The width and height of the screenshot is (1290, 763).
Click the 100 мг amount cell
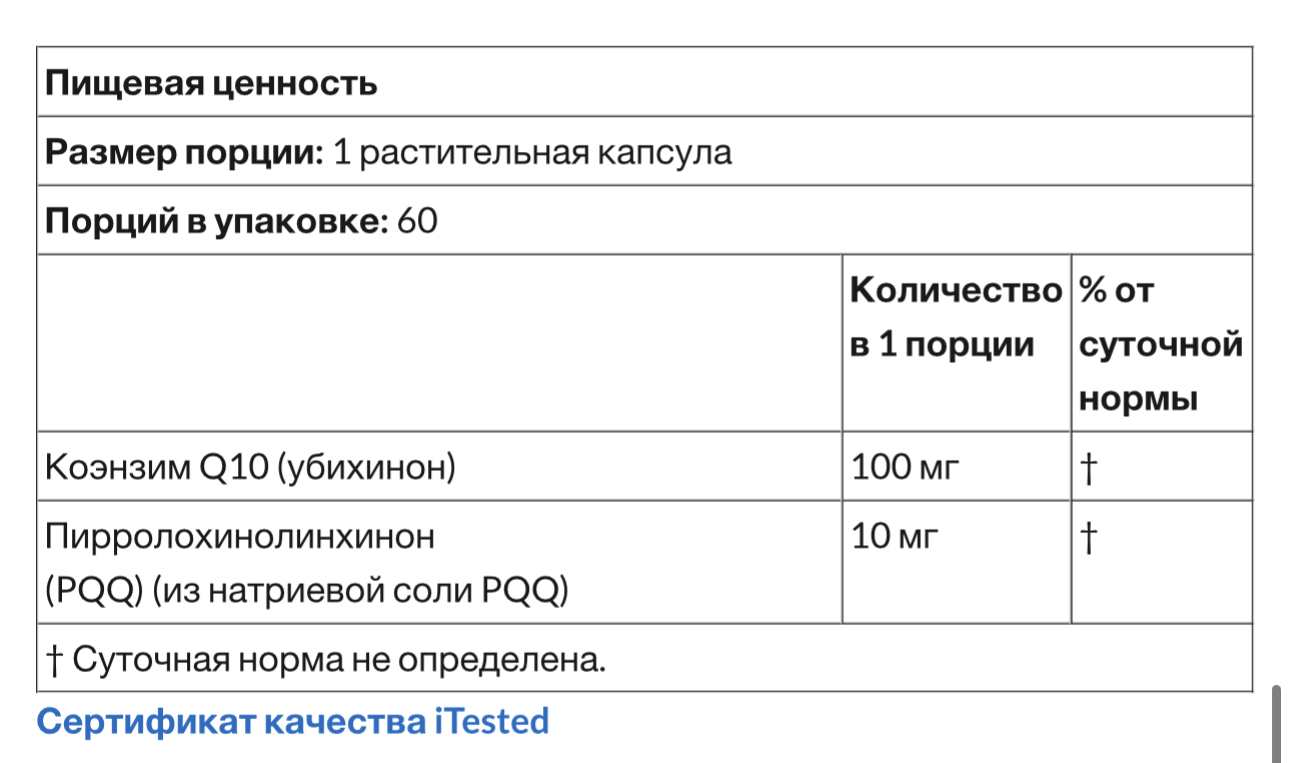[x=904, y=468]
